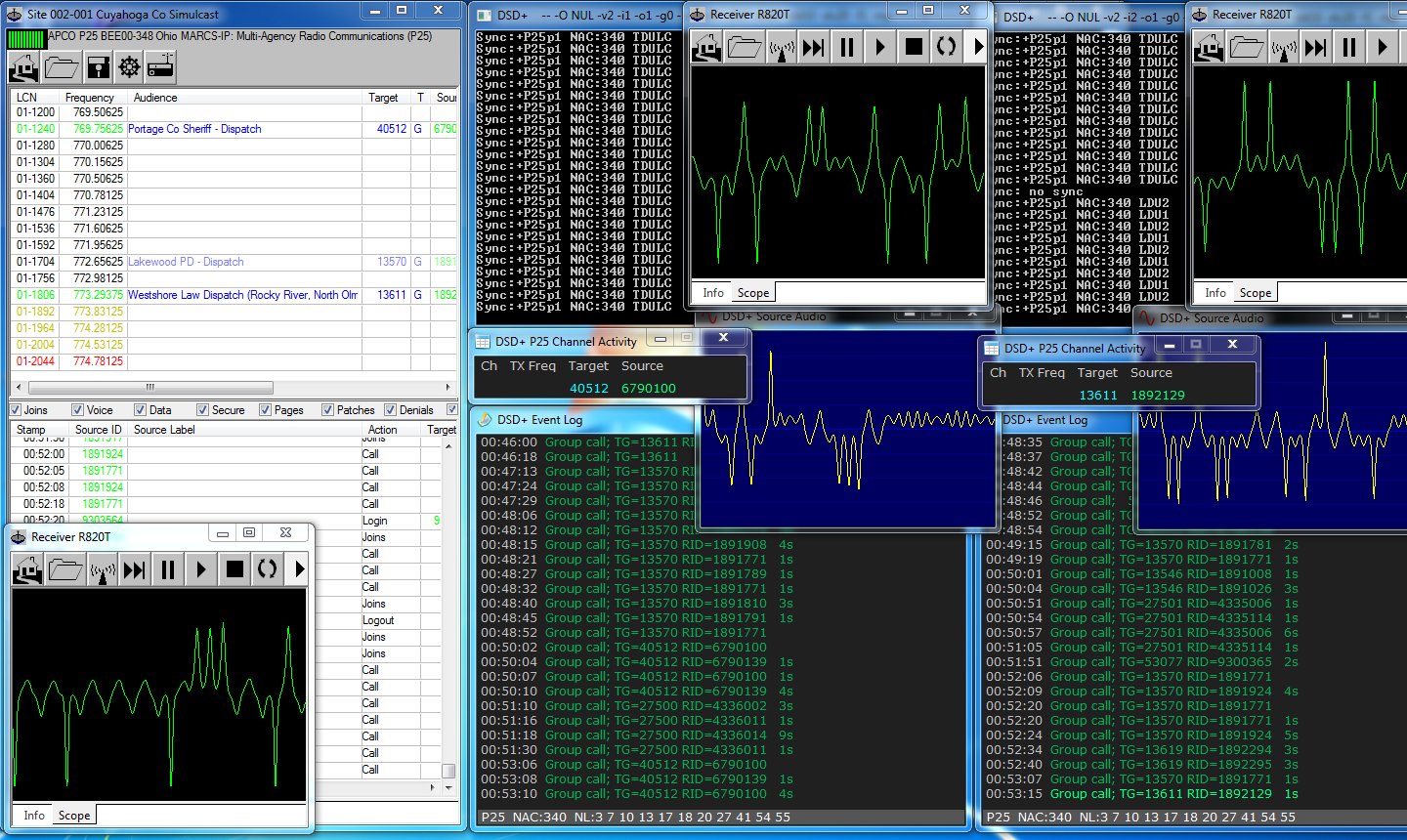Image resolution: width=1407 pixels, height=840 pixels.
Task: Click Source ID 1891924 at 00:52:00
Action: tap(103, 454)
